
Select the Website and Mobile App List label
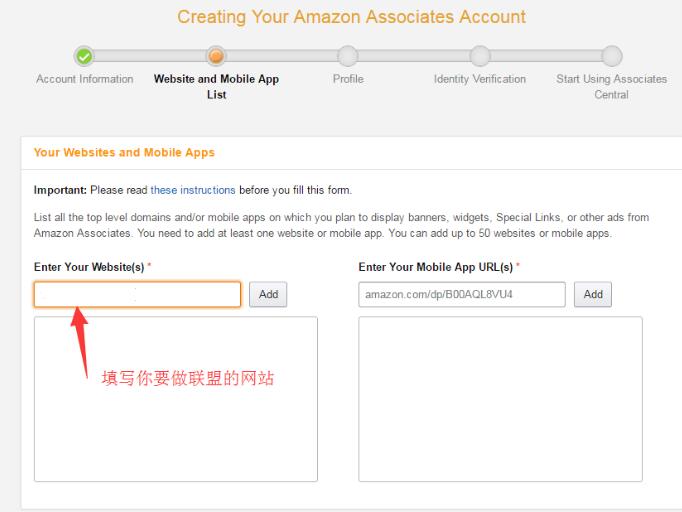(216, 86)
